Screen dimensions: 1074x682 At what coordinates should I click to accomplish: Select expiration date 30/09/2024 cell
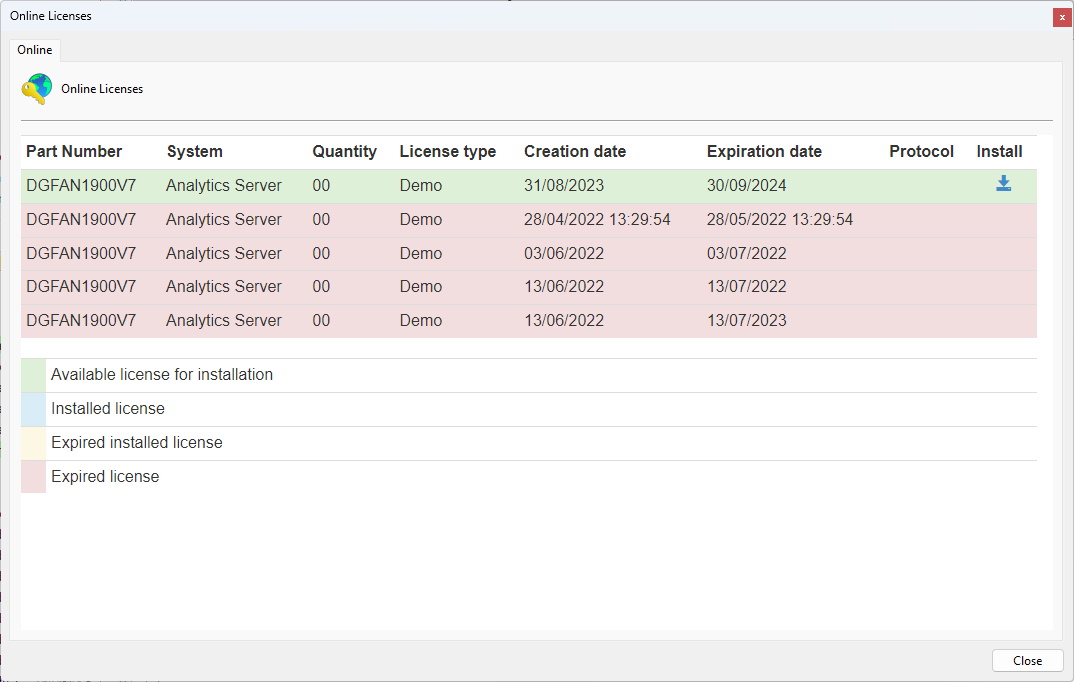pos(747,186)
